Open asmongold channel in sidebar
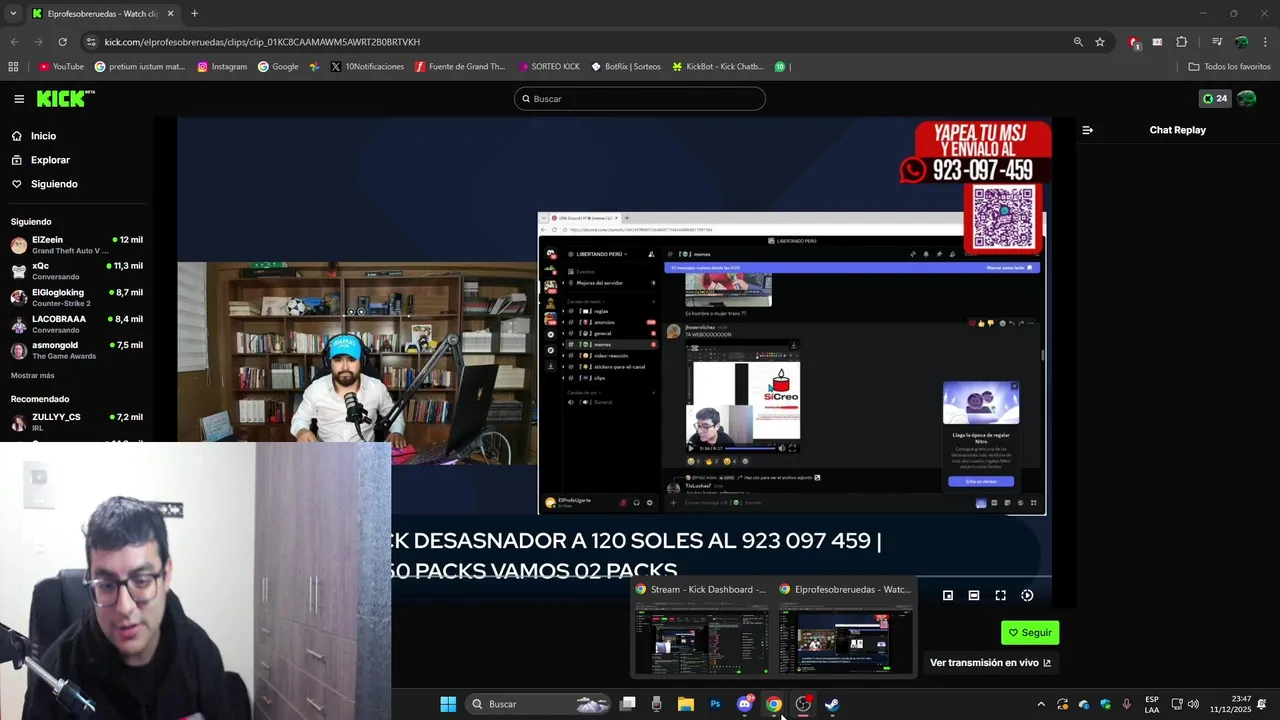This screenshot has height=720, width=1280. (x=77, y=350)
